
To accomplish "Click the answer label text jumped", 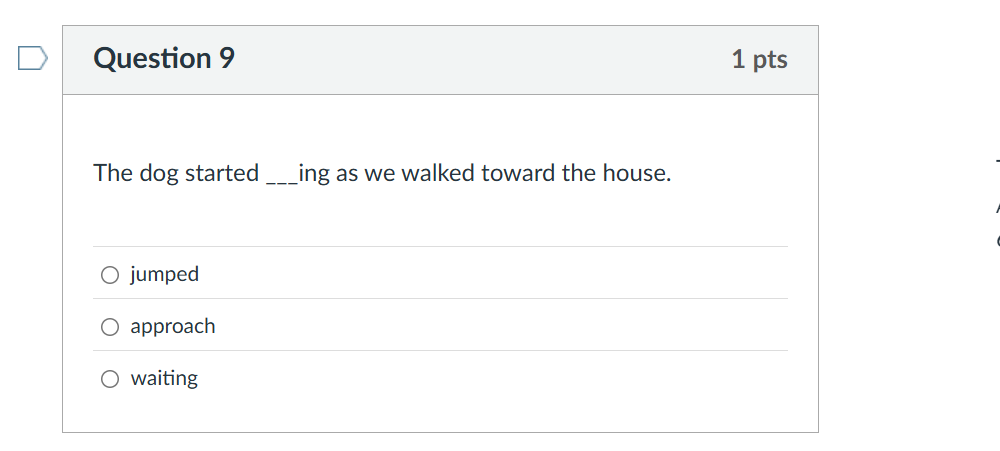I will [164, 274].
